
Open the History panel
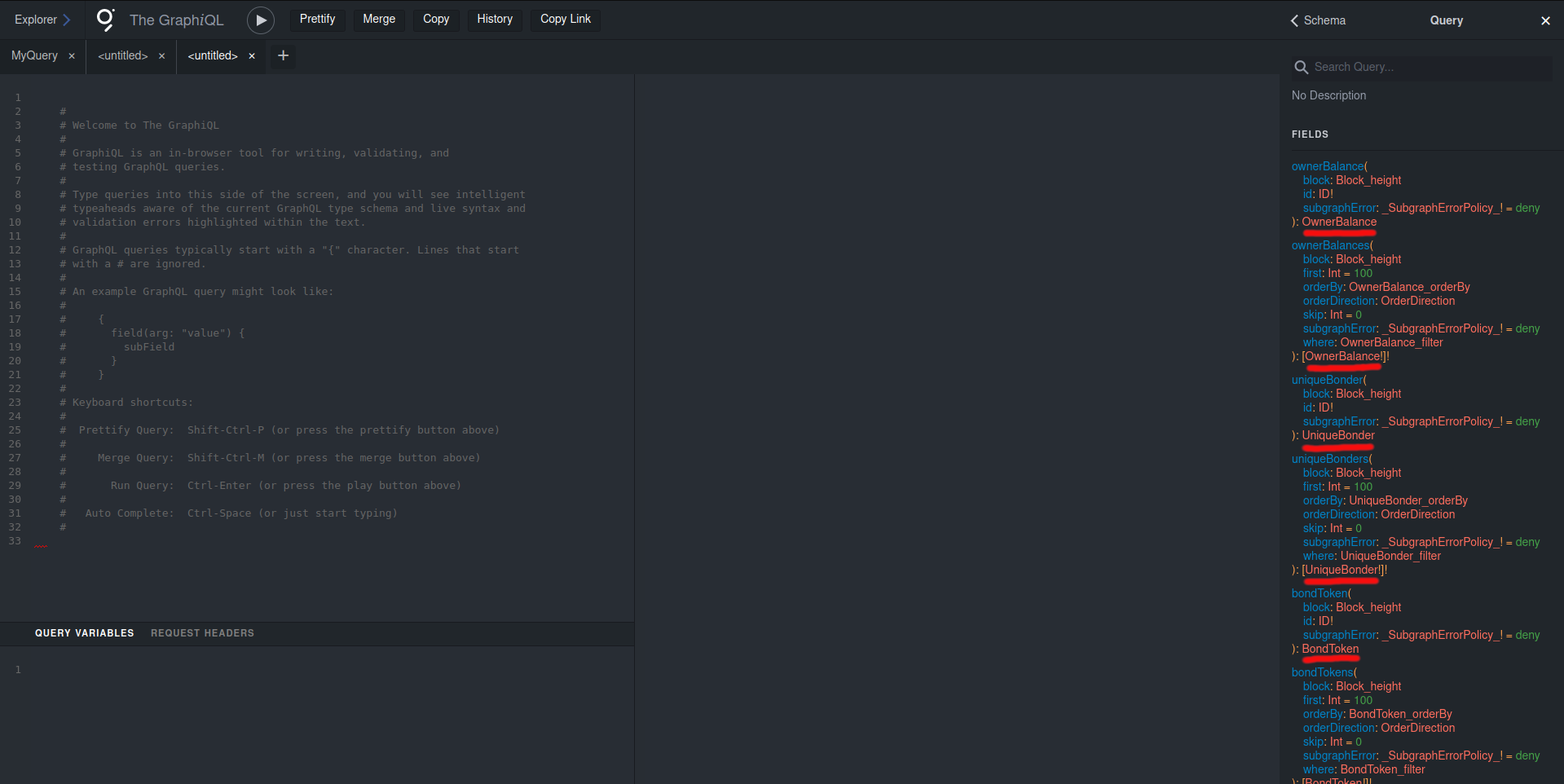click(495, 20)
